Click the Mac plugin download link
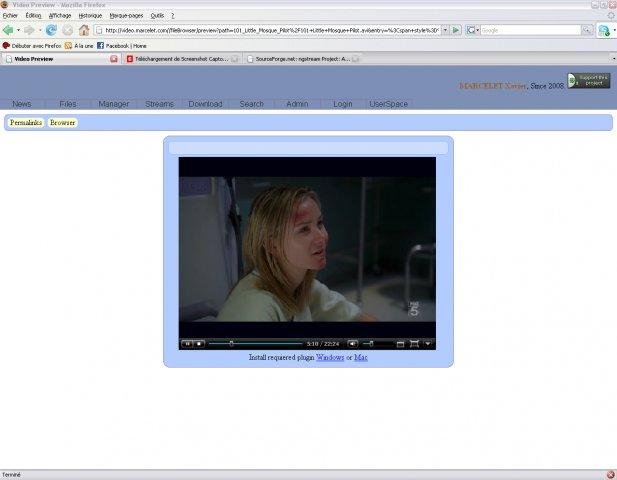This screenshot has height=480, width=617. 361,357
